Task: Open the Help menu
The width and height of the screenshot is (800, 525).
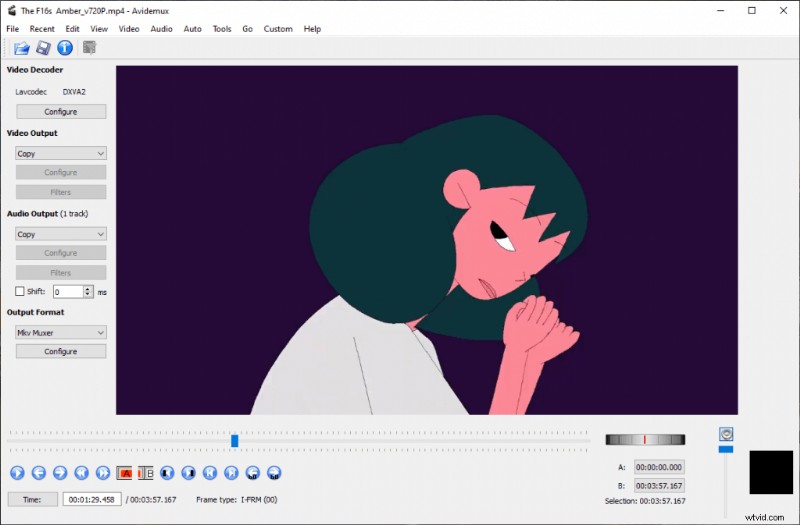Action: coord(312,29)
